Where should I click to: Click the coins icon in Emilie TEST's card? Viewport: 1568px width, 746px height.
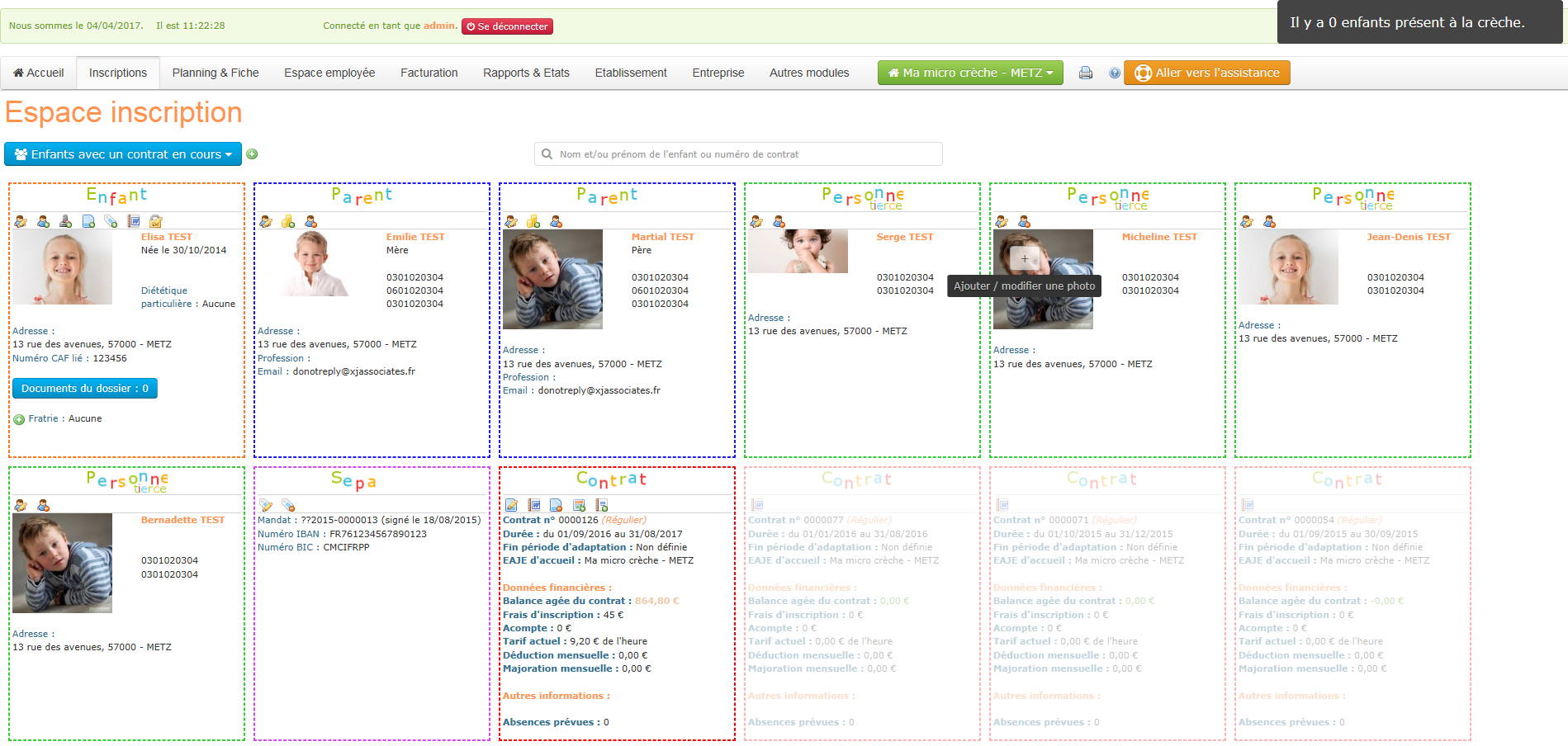tap(288, 221)
